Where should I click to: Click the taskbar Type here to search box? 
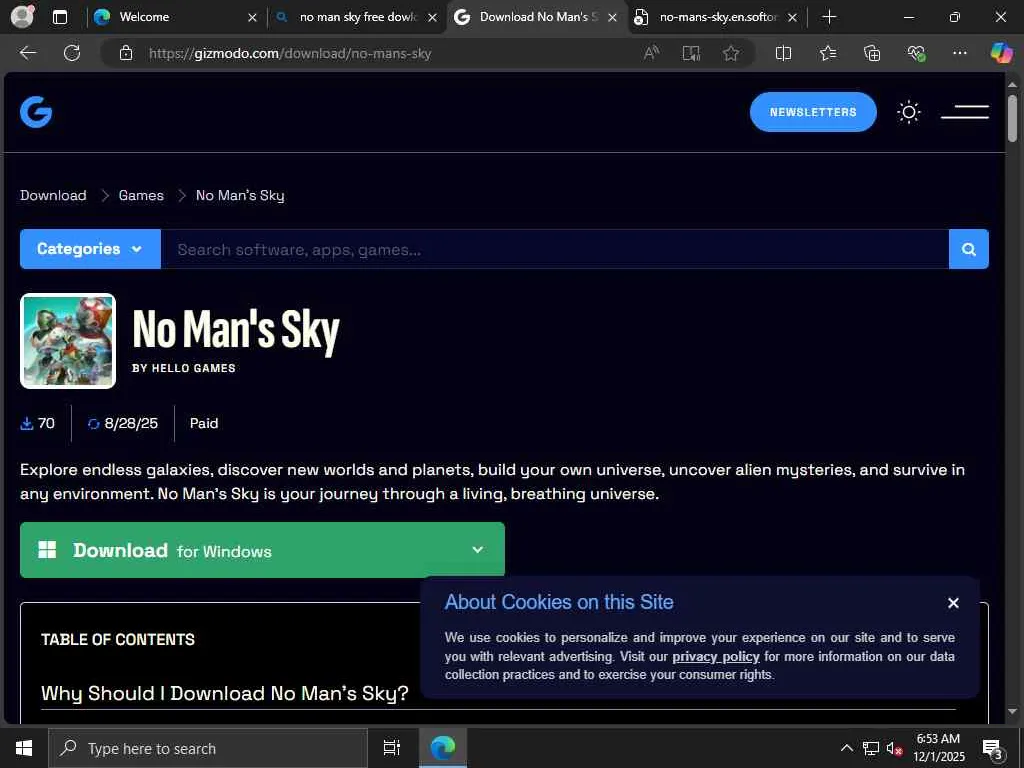click(x=208, y=748)
